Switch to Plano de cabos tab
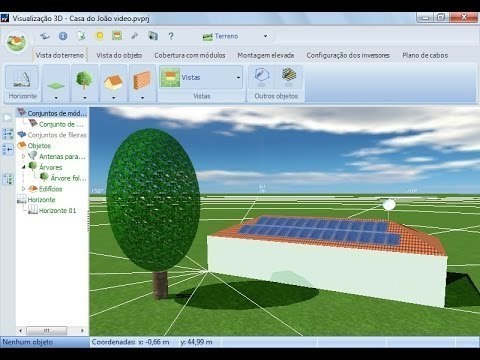This screenshot has width=480, height=360. (425, 55)
